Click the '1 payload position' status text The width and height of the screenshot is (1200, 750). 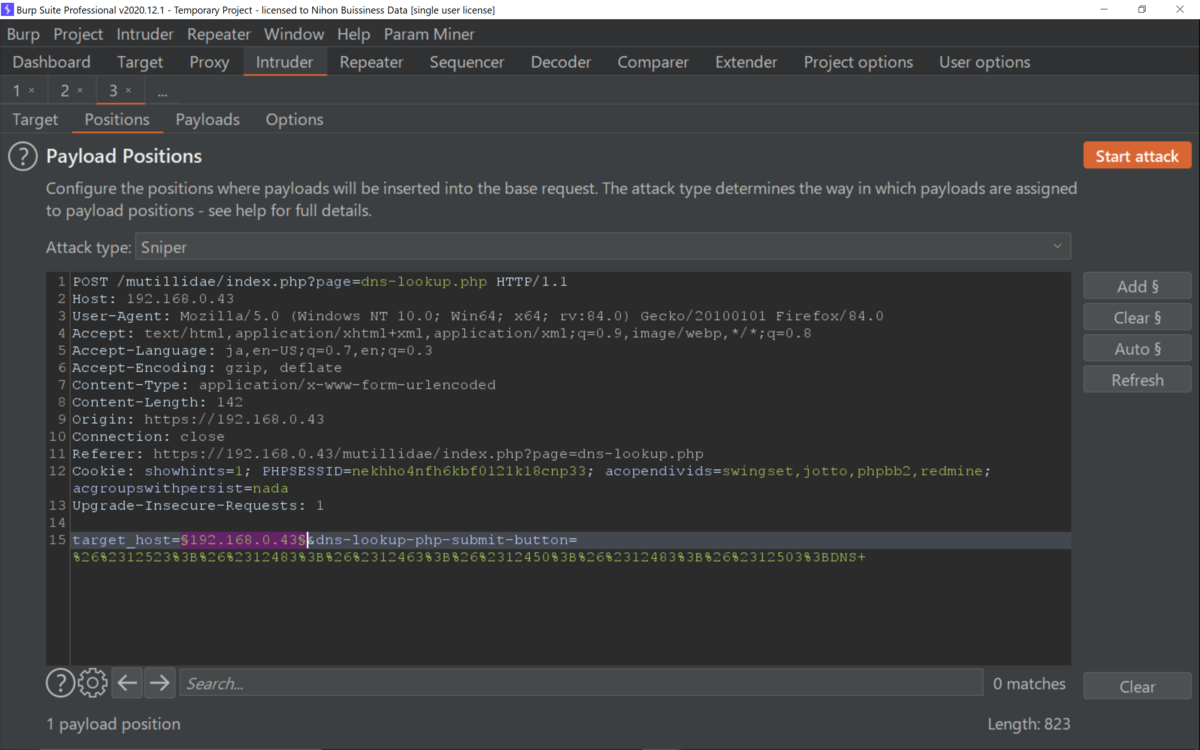pyautogui.click(x=113, y=723)
